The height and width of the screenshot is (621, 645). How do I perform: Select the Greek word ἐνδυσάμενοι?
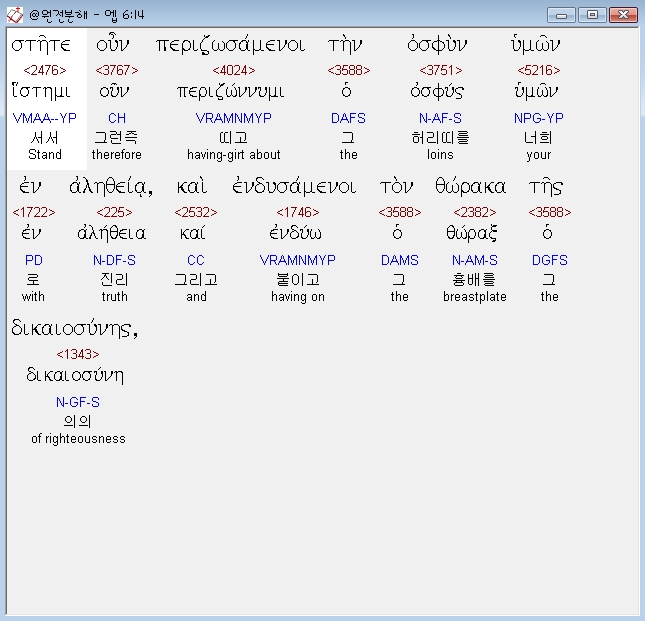pyautogui.click(x=294, y=187)
